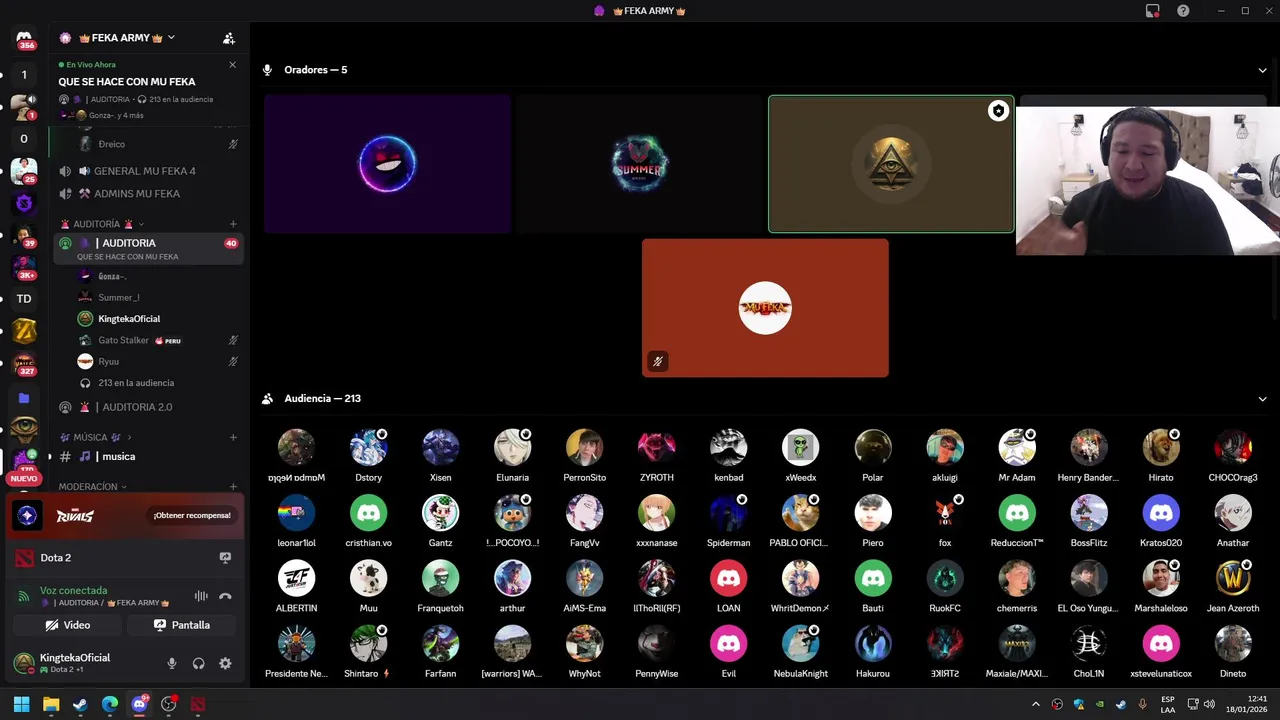This screenshot has width=1280, height=720.
Task: Open audience member Spiderman's avatar
Action: (x=728, y=513)
